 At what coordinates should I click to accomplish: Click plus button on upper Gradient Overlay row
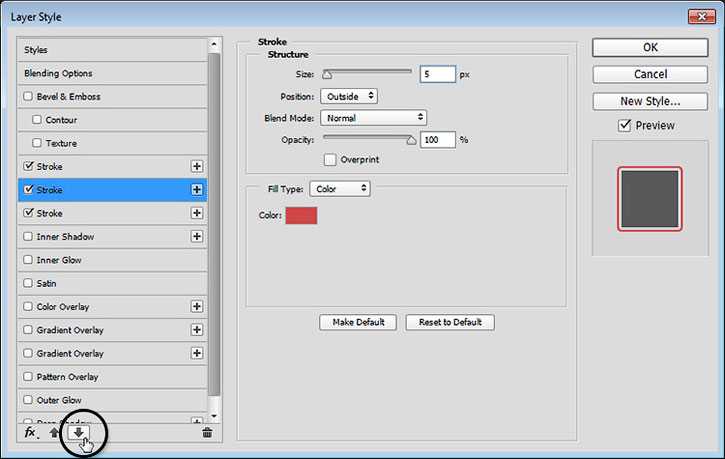pyautogui.click(x=197, y=330)
